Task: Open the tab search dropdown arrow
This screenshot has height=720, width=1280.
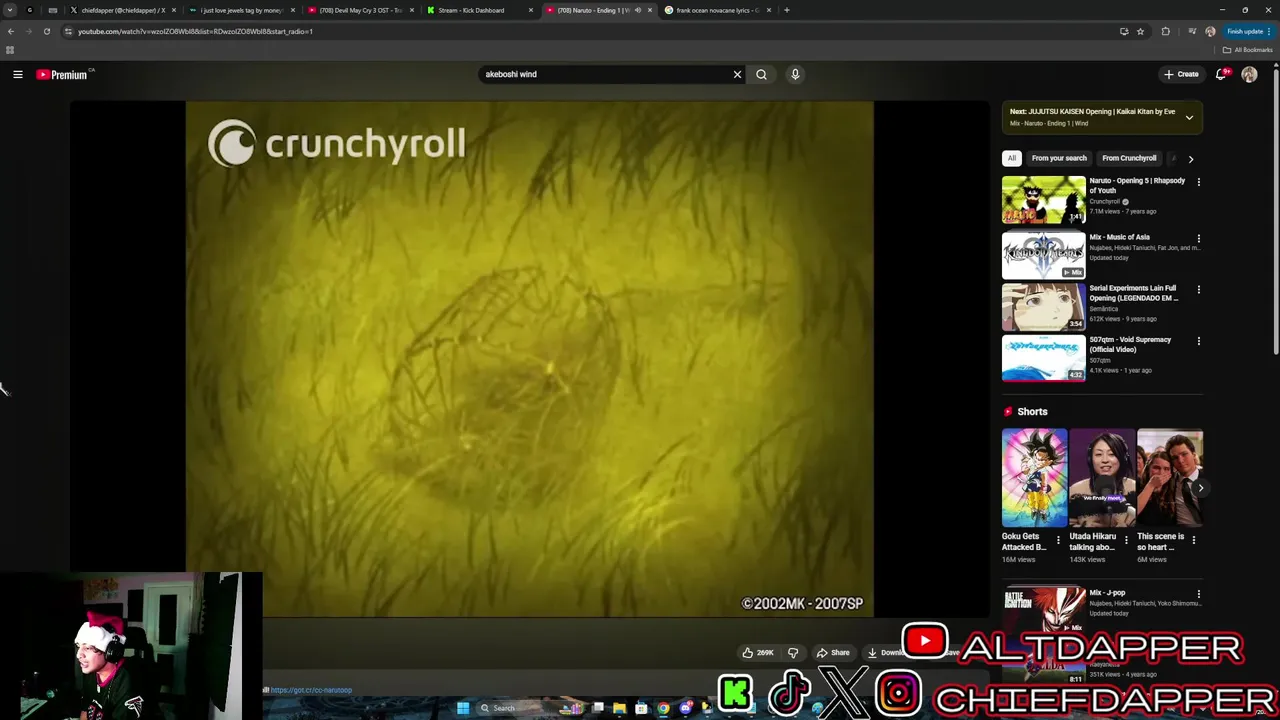Action: (x=10, y=10)
